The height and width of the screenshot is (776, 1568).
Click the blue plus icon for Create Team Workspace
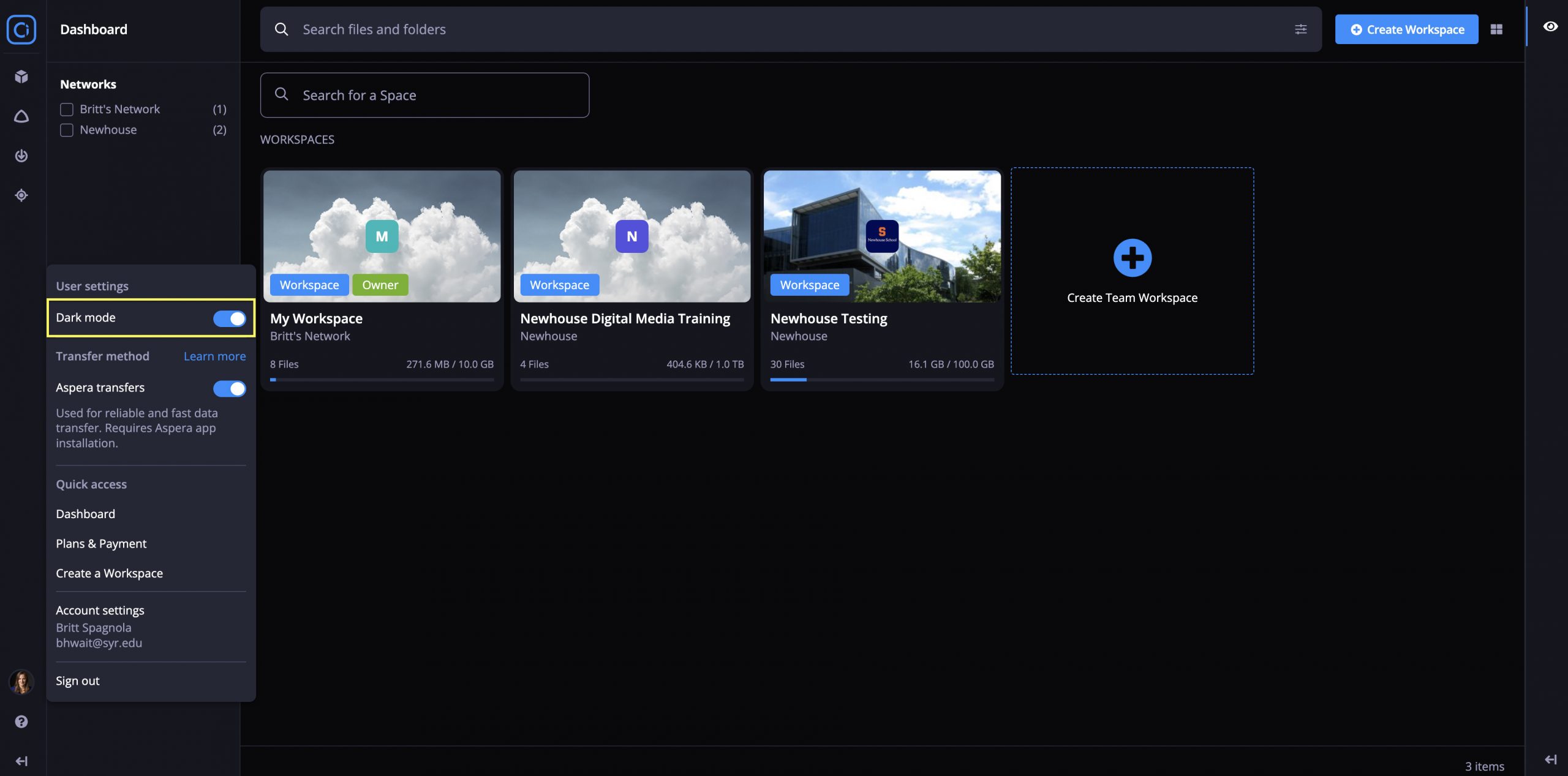click(x=1132, y=258)
